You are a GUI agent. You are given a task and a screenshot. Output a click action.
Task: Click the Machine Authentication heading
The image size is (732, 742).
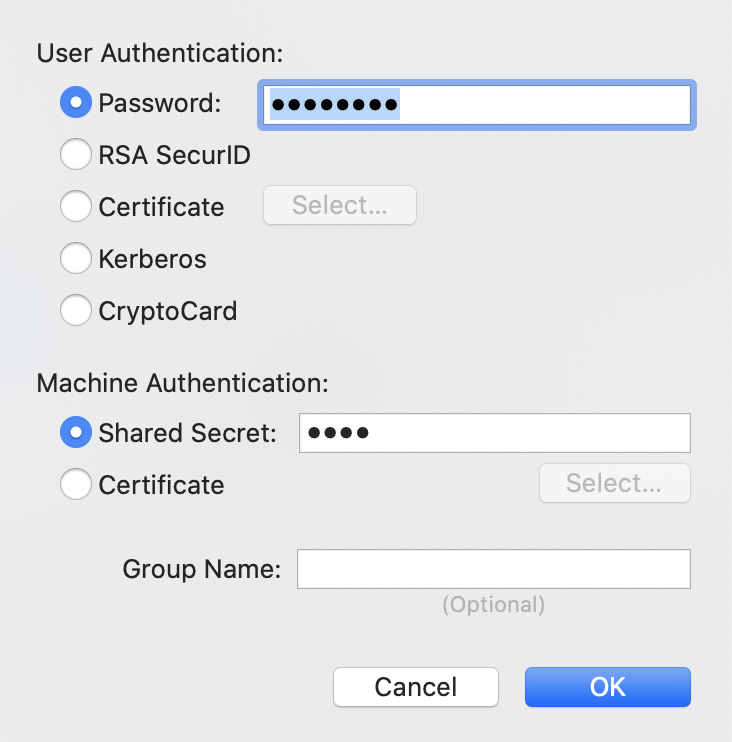pos(183,382)
